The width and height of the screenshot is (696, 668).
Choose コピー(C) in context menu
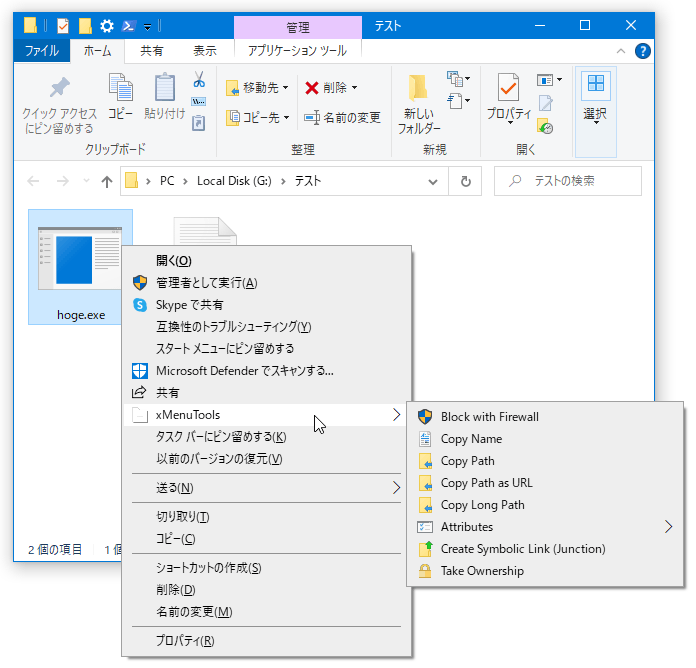[x=266, y=539]
